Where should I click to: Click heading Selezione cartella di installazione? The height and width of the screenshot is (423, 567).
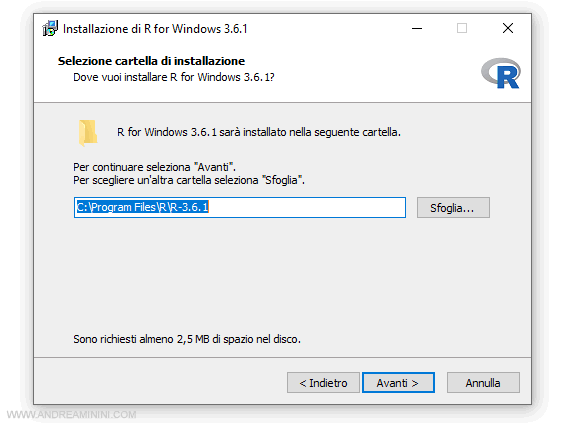(x=151, y=61)
